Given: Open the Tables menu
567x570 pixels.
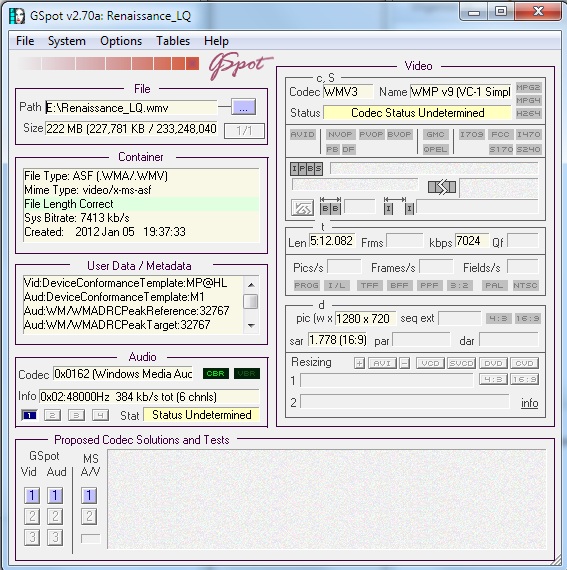Looking at the screenshot, I should tap(173, 41).
